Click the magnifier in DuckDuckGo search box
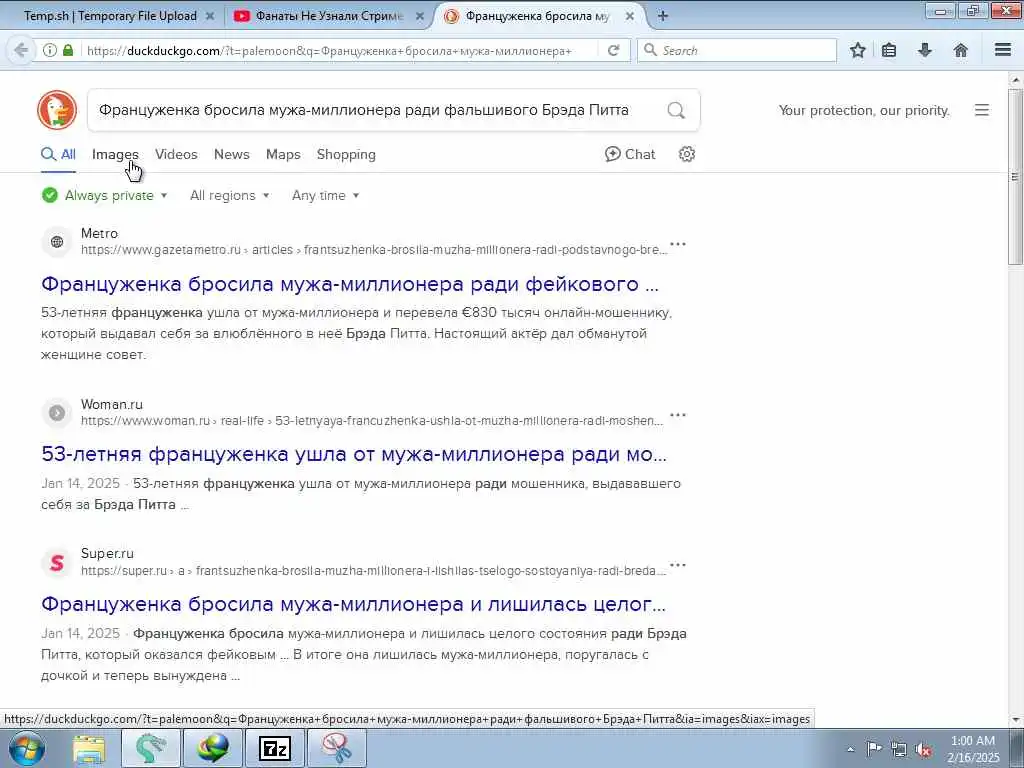The image size is (1024, 768). 676,110
